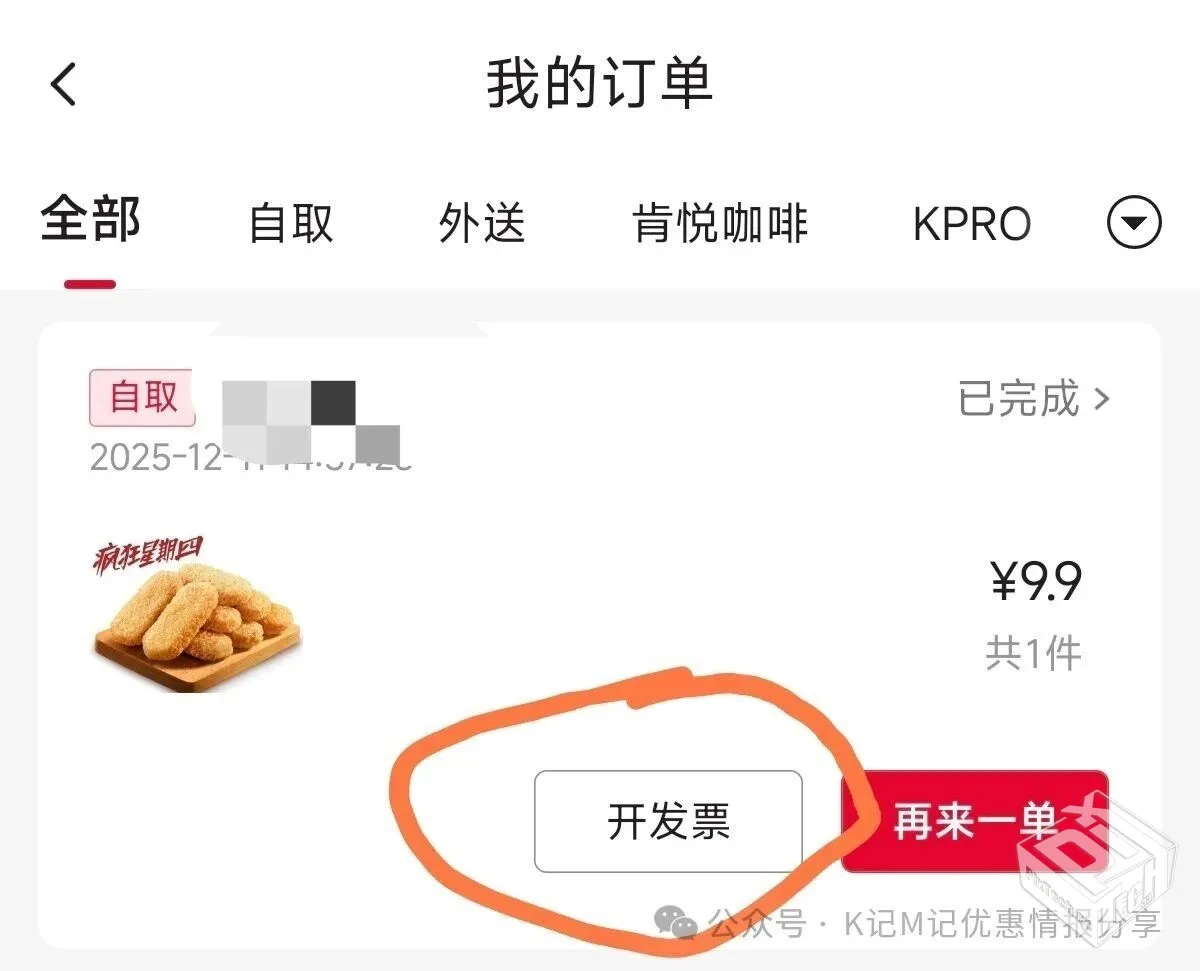This screenshot has width=1200, height=971.
Task: Select the 全部 tab
Action: click(91, 220)
